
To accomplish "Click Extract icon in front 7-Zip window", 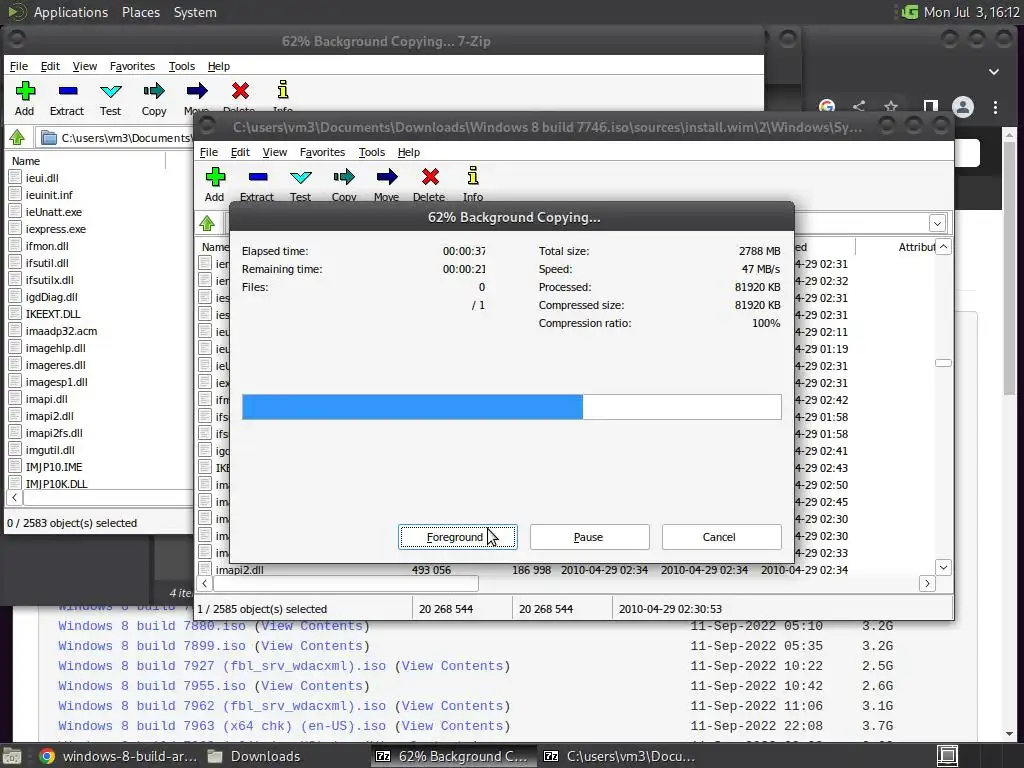I will tap(257, 177).
